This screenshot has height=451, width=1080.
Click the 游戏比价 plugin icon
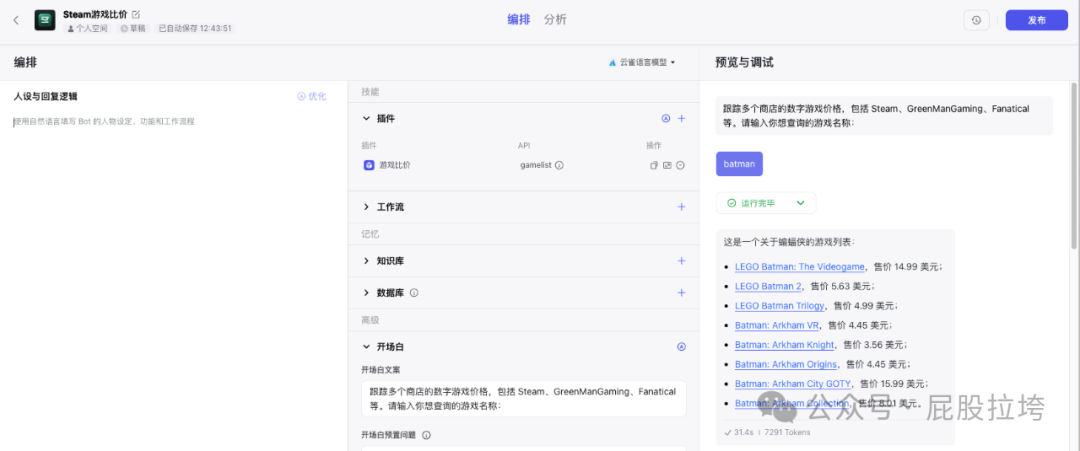click(x=369, y=165)
